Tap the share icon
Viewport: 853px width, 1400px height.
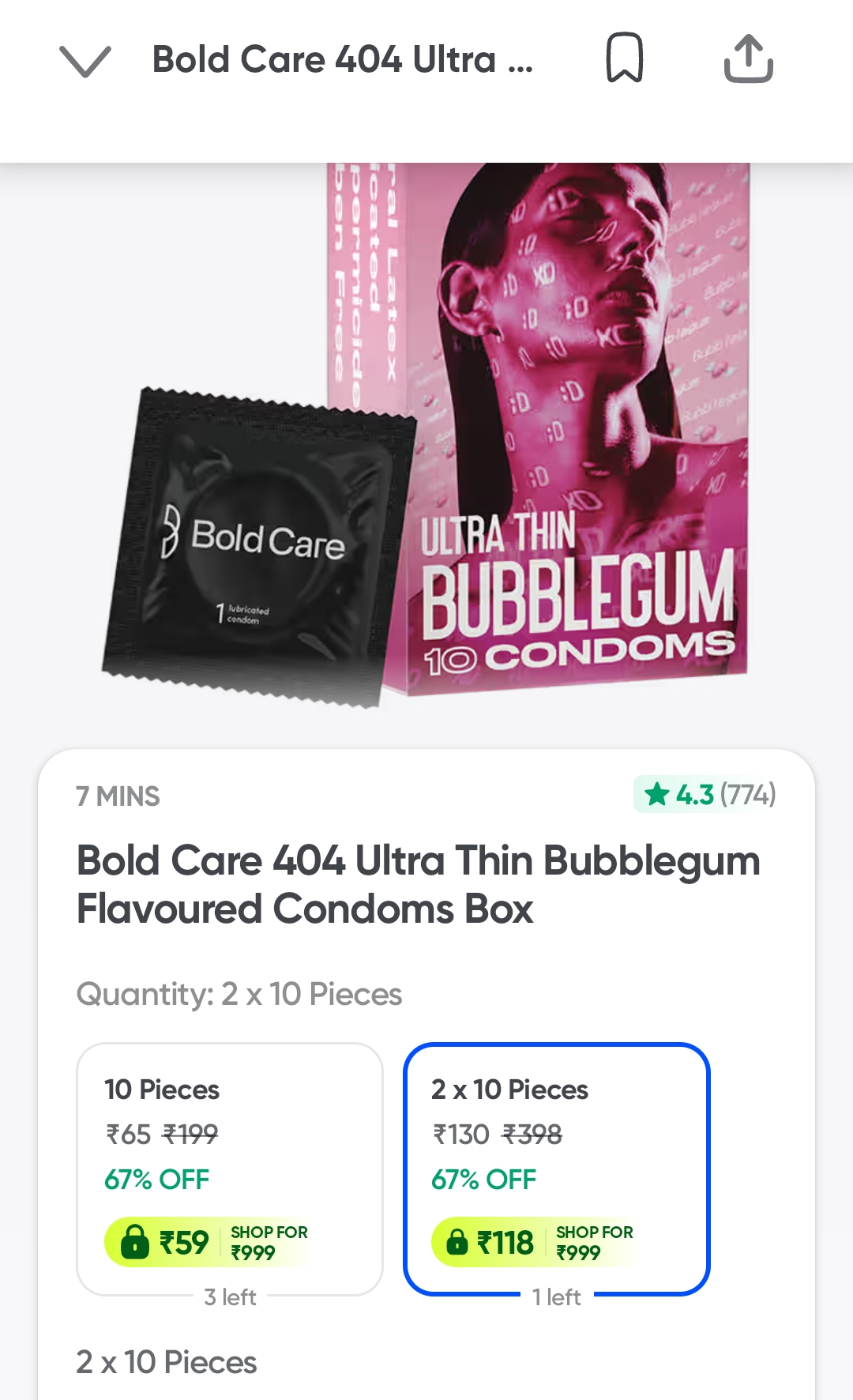click(x=748, y=58)
